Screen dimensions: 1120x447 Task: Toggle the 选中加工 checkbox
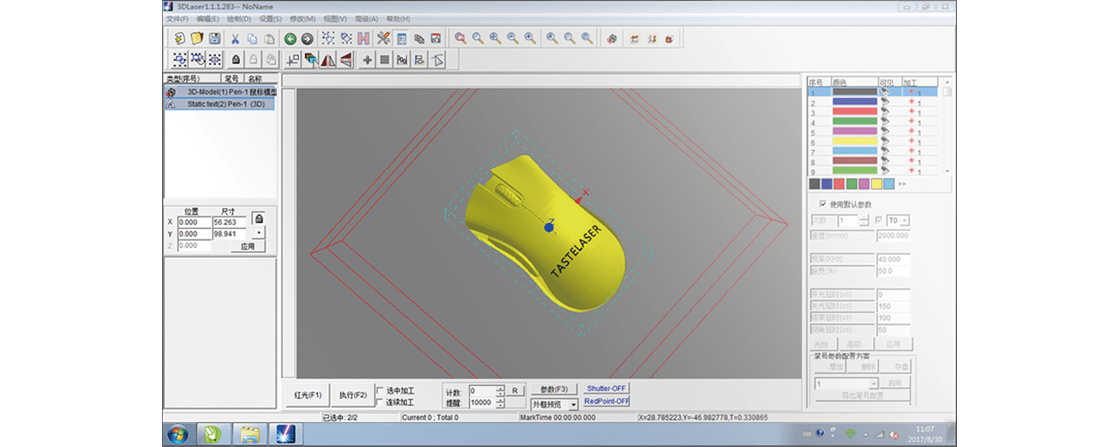click(x=380, y=391)
